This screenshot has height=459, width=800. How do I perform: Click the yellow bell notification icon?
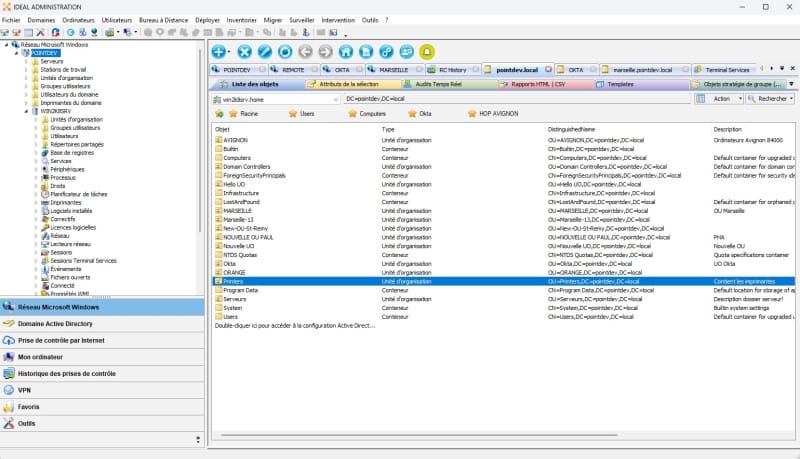click(427, 51)
